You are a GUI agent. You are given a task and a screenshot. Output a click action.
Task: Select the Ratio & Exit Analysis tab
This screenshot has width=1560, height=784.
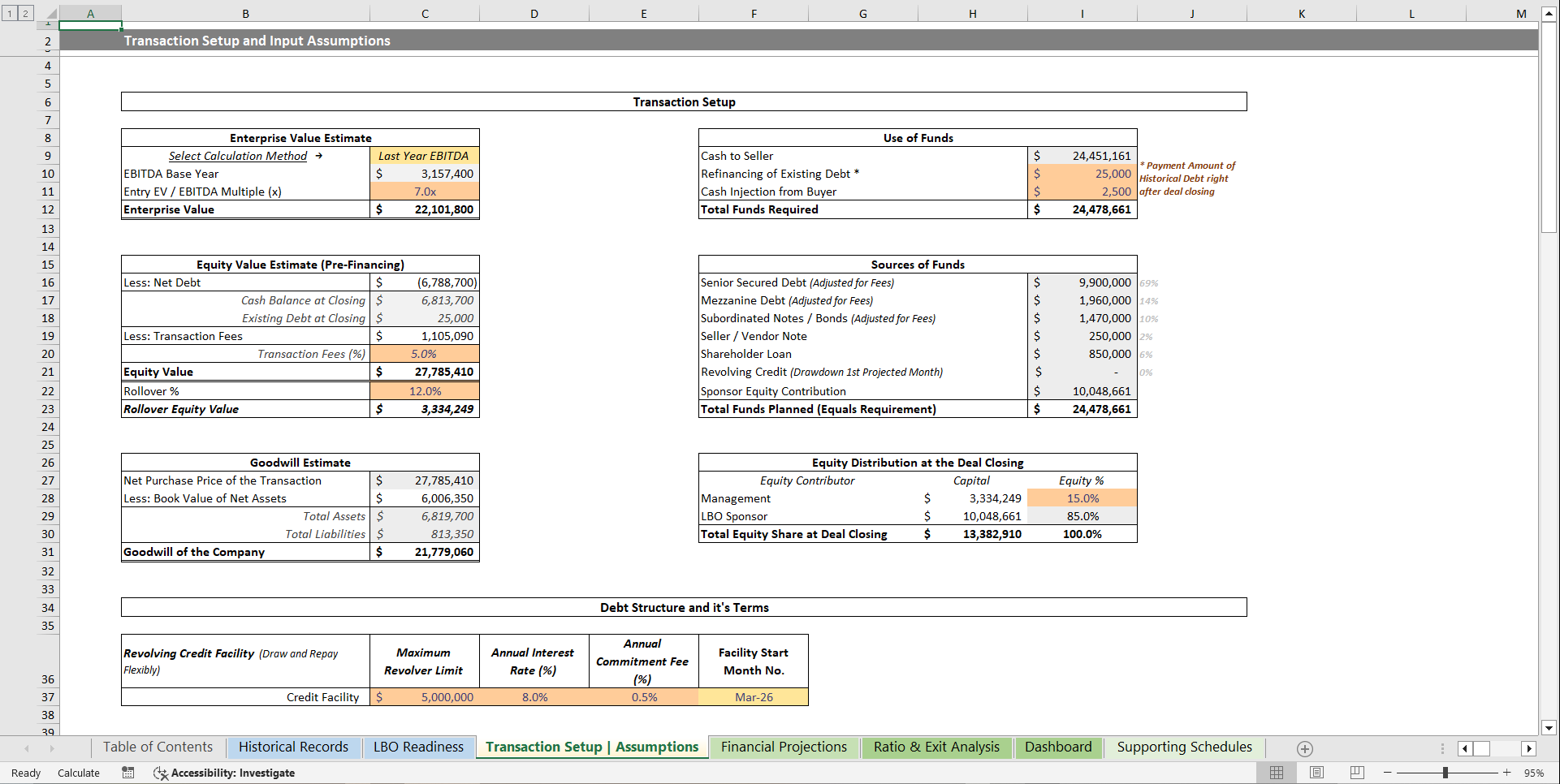pyautogui.click(x=936, y=747)
